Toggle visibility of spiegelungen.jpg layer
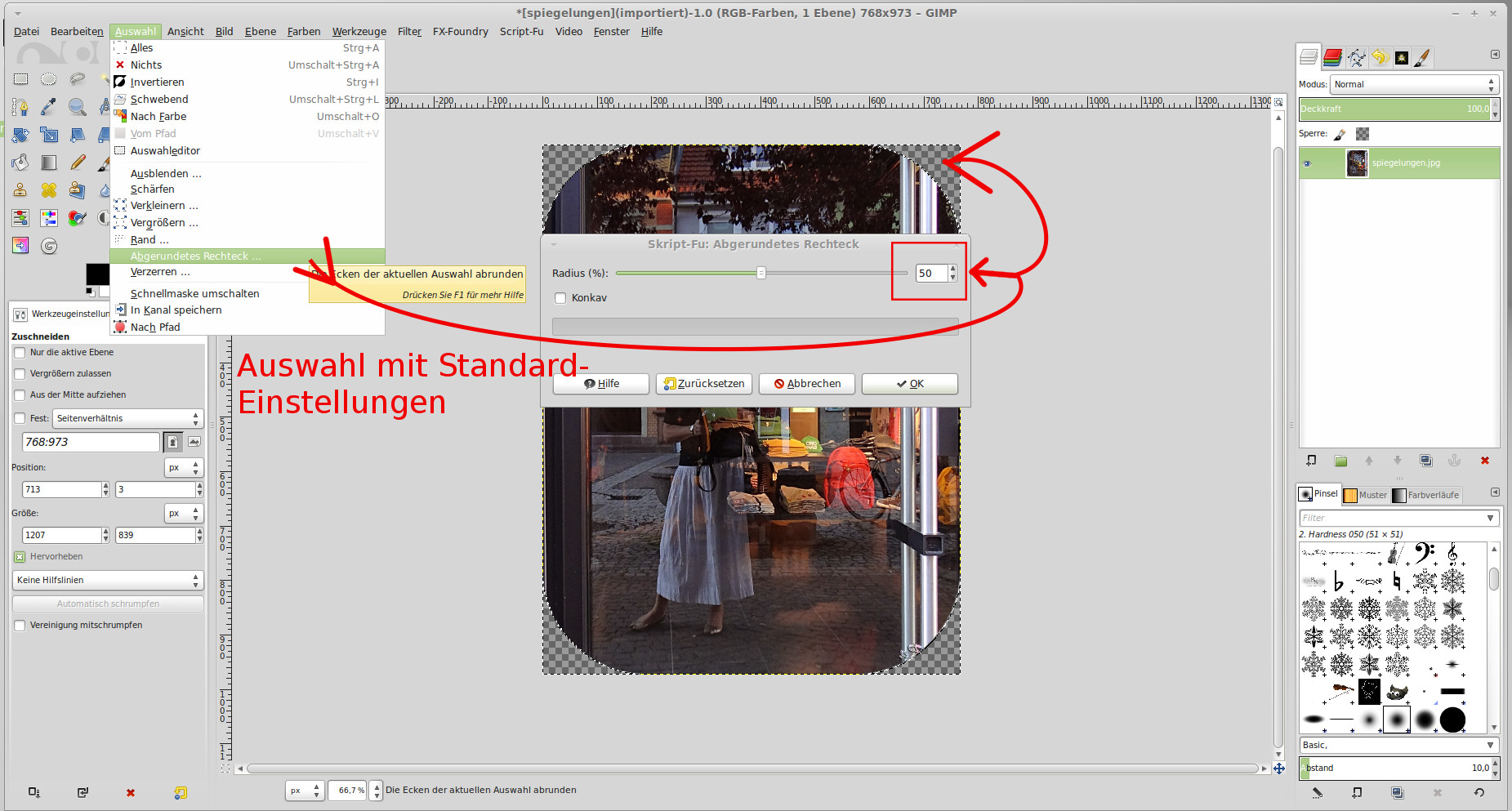Screen dimensions: 1512x811 coord(1307,163)
